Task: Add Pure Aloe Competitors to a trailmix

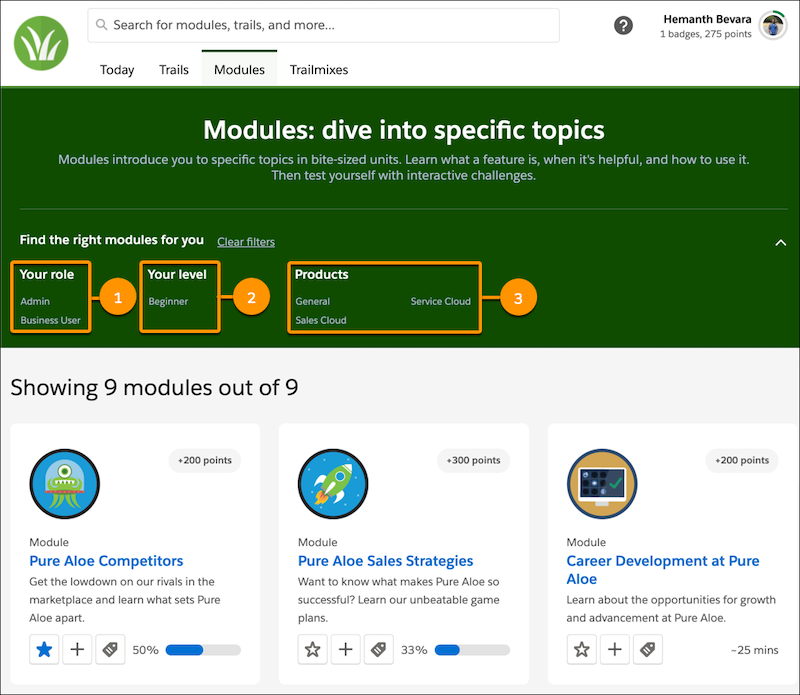Action: pos(77,650)
